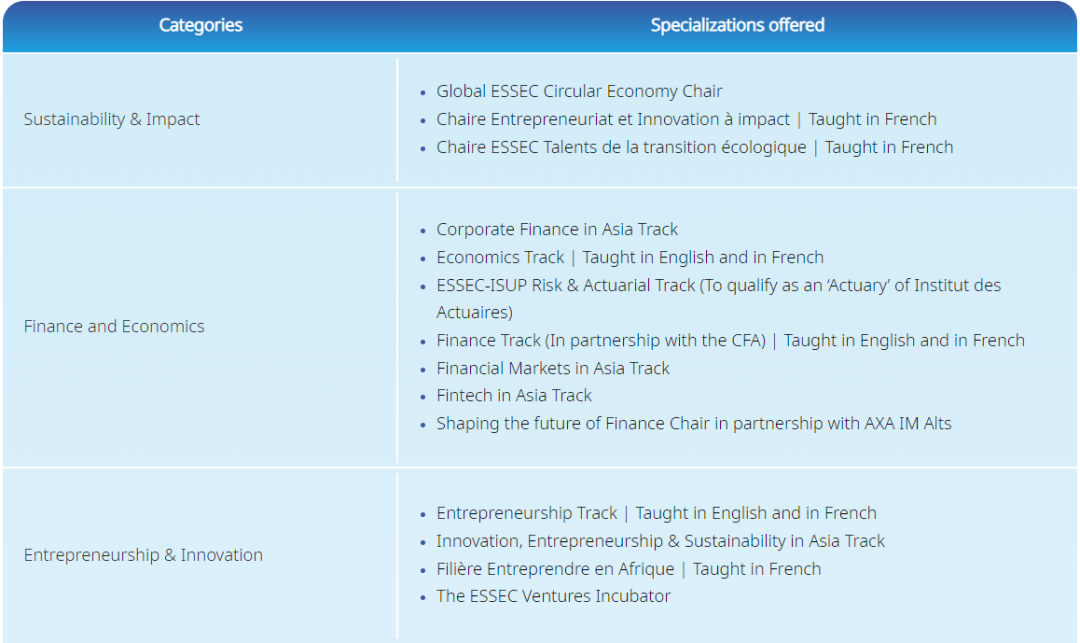Select the Finance and Economics category

tap(114, 326)
